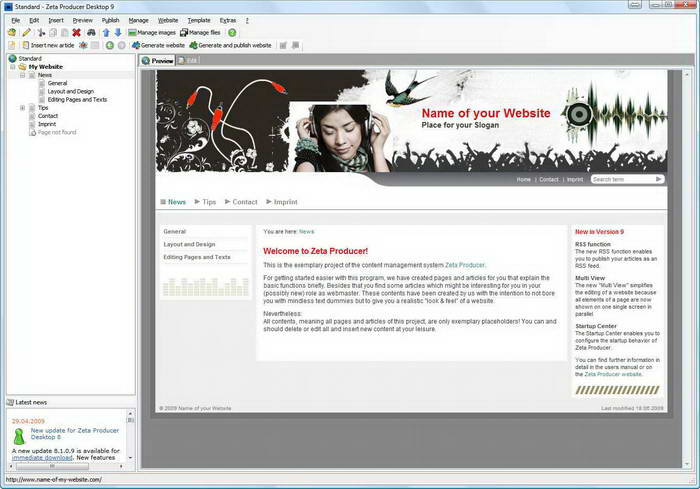700x489 pixels.
Task: Open Manage files from the toolbar
Action: pos(200,33)
